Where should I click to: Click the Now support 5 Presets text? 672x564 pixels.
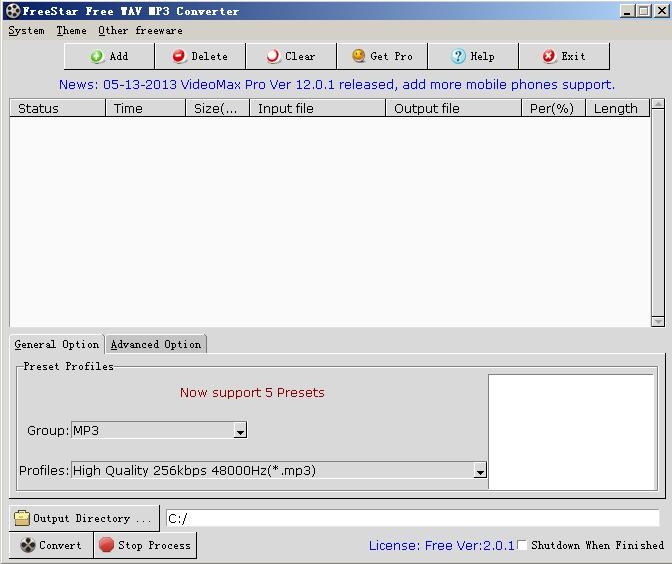pos(252,393)
